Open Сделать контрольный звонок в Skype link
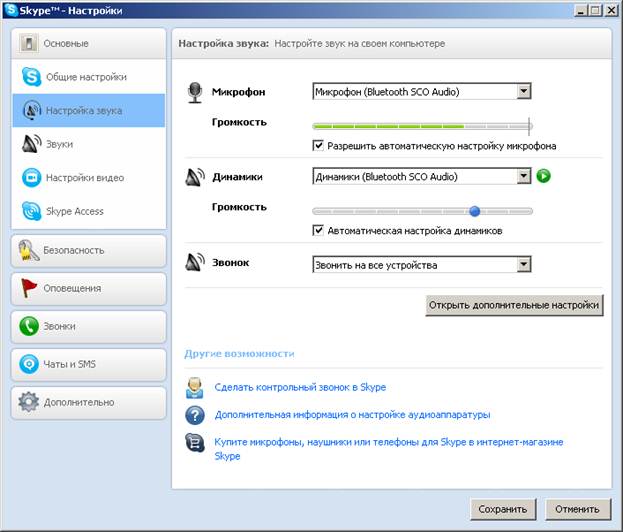Image resolution: width=623 pixels, height=532 pixels. tap(300, 387)
